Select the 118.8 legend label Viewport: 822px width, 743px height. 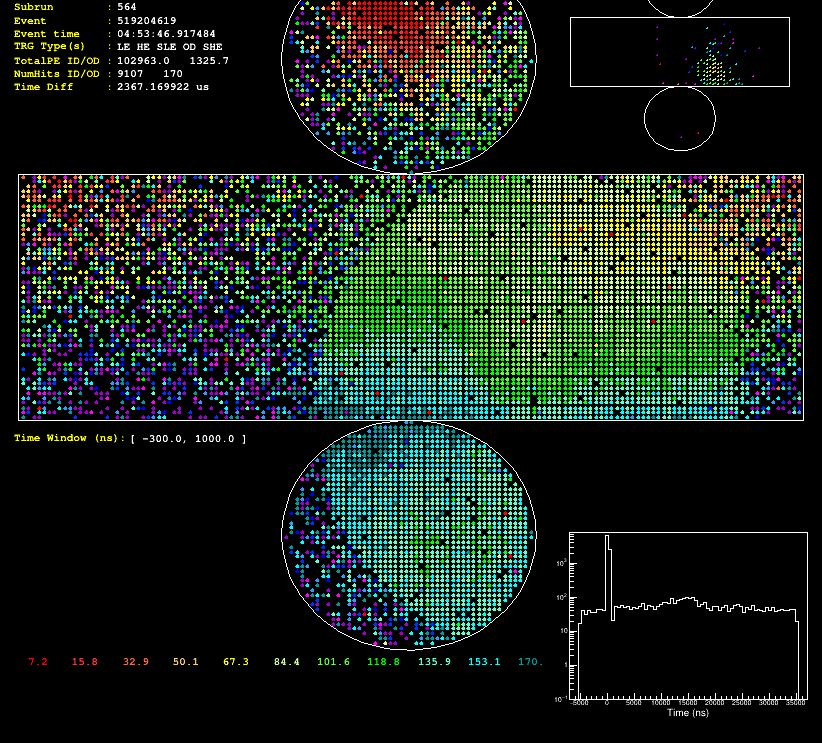pos(383,662)
